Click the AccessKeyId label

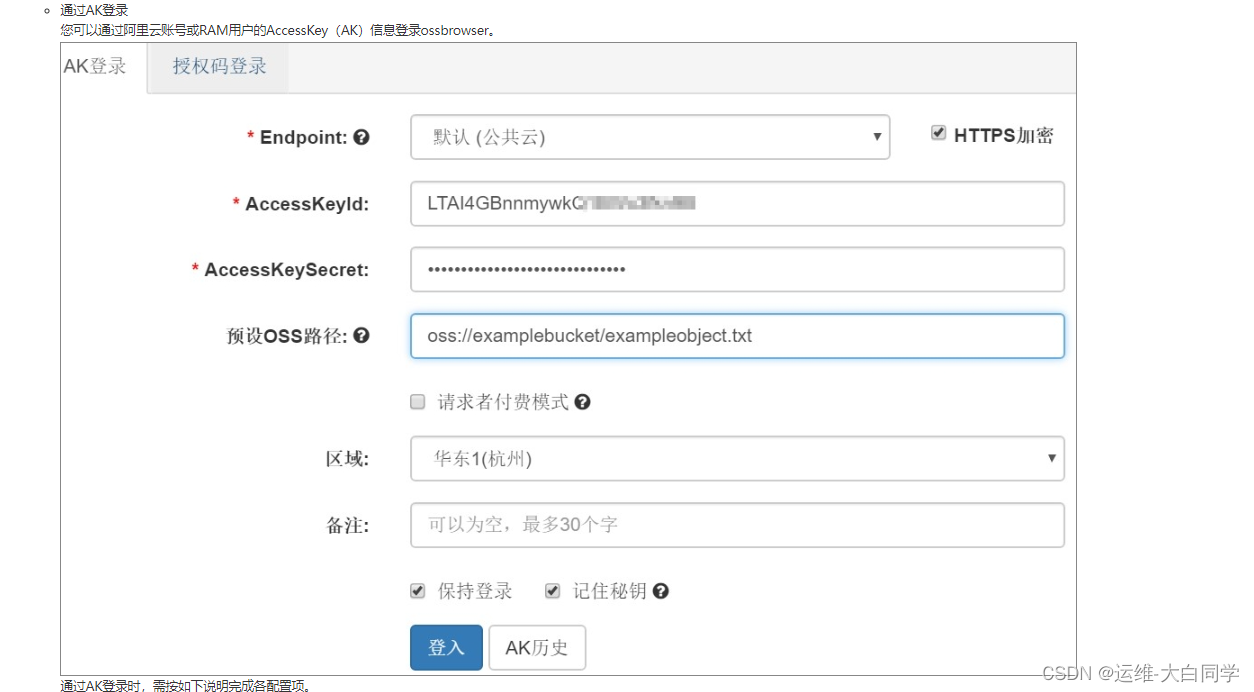[x=307, y=204]
